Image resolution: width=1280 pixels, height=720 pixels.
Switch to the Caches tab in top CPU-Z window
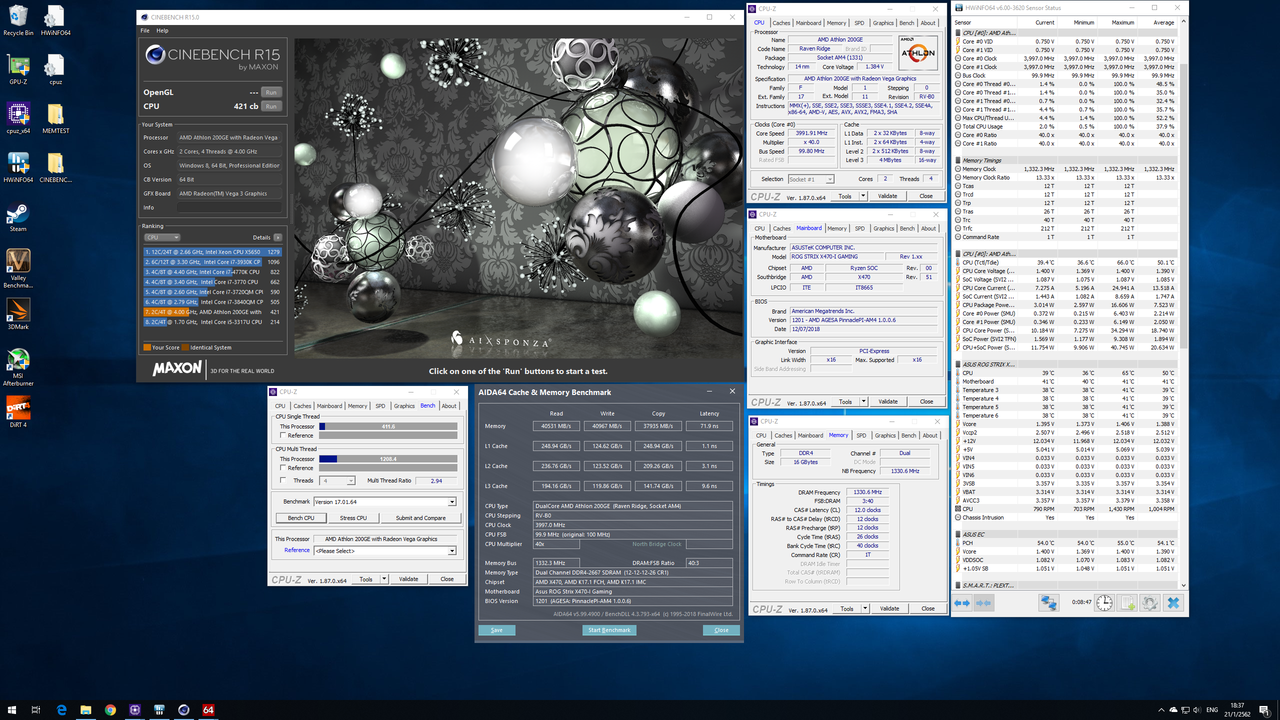tap(782, 23)
